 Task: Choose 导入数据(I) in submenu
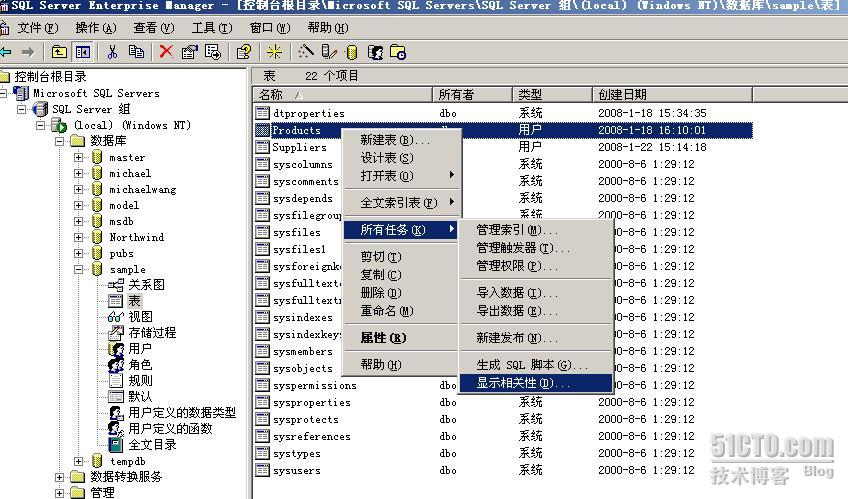click(x=536, y=293)
